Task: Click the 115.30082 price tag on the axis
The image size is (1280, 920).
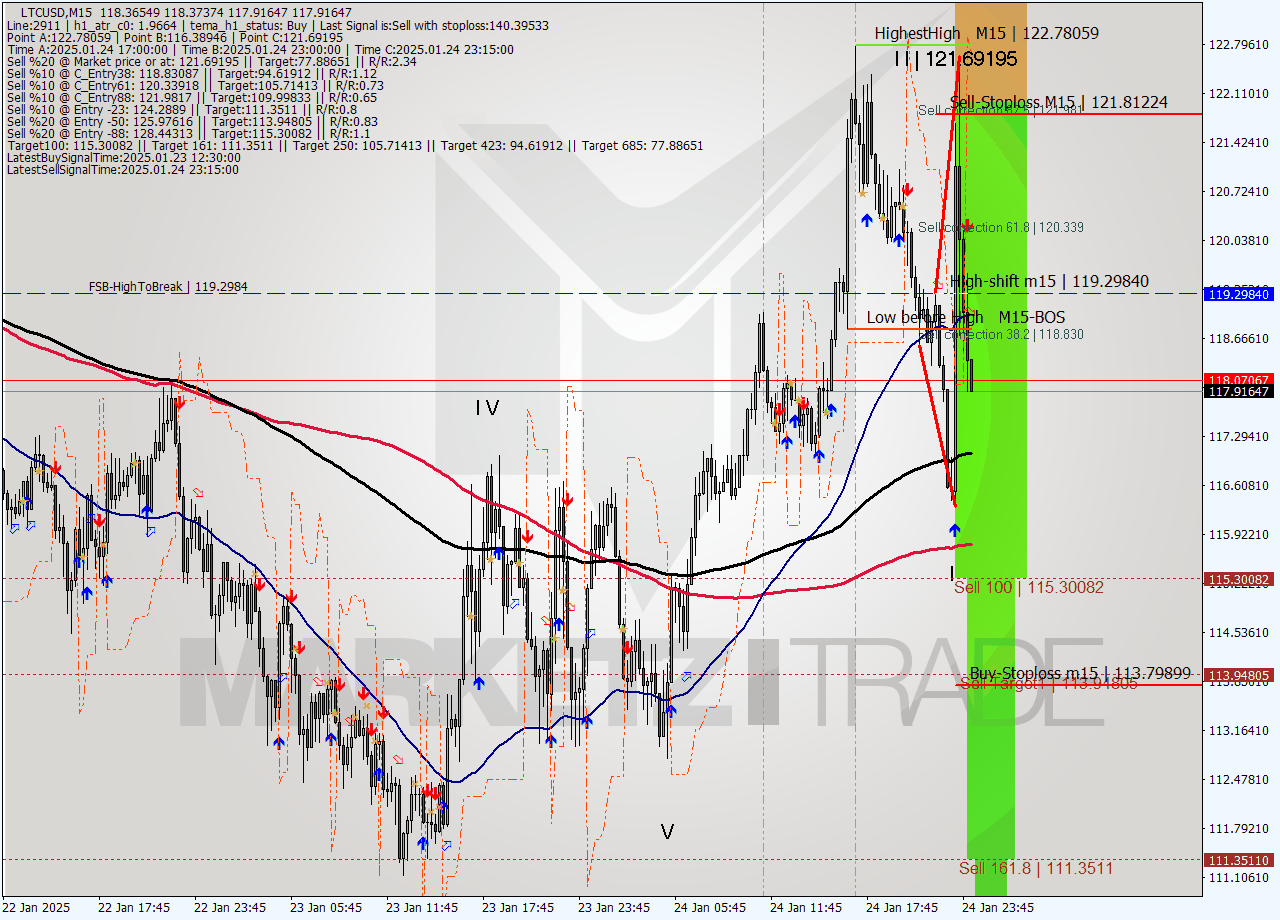Action: click(1240, 579)
